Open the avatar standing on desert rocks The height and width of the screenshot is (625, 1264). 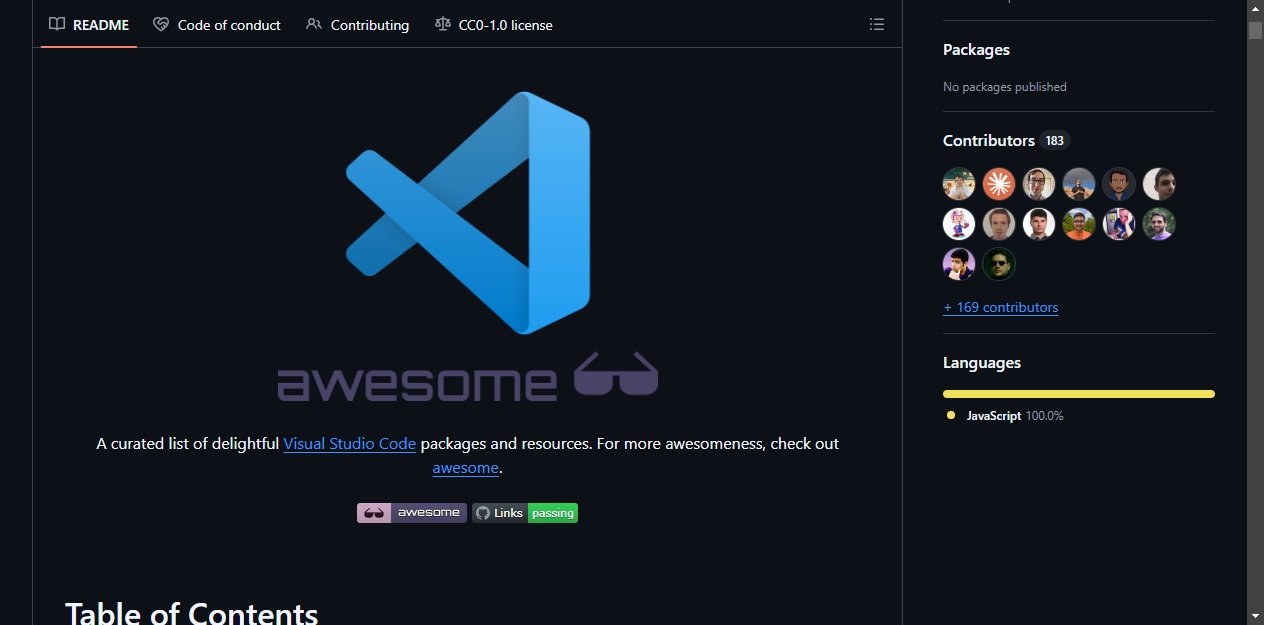(1079, 184)
